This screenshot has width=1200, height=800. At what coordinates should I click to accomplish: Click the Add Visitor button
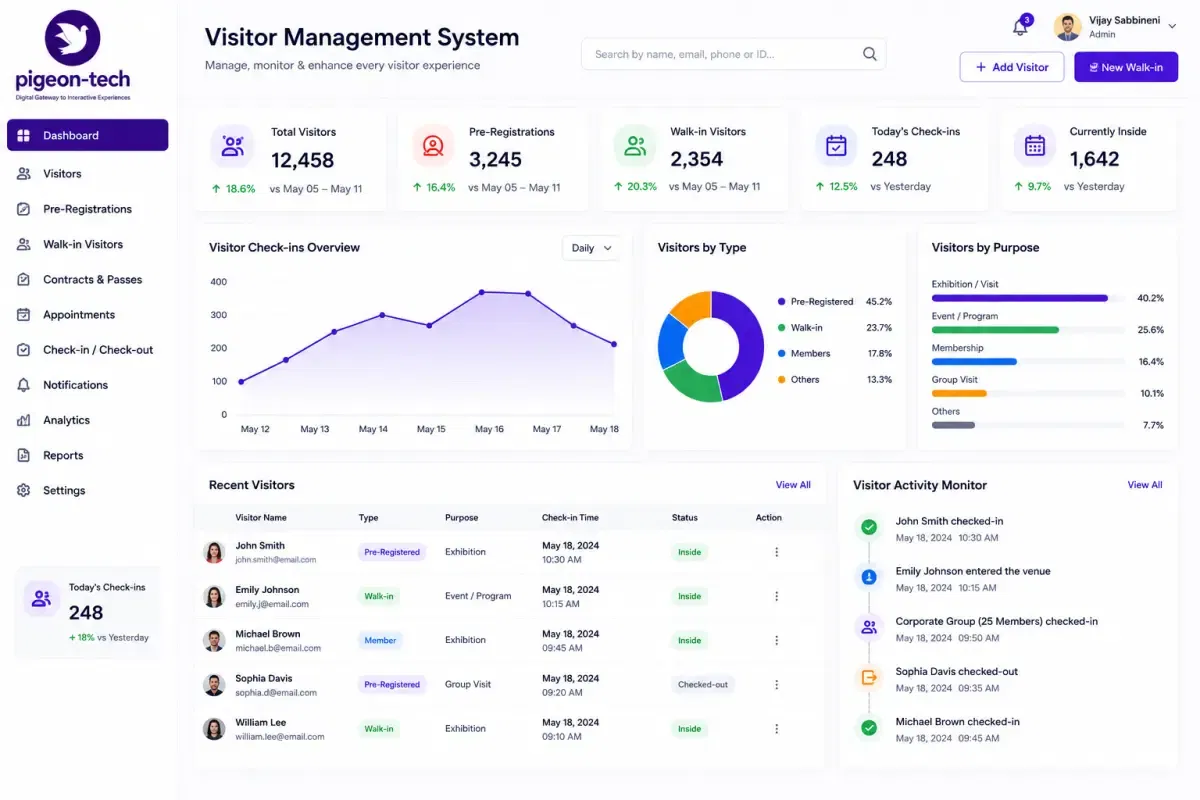click(x=1012, y=67)
